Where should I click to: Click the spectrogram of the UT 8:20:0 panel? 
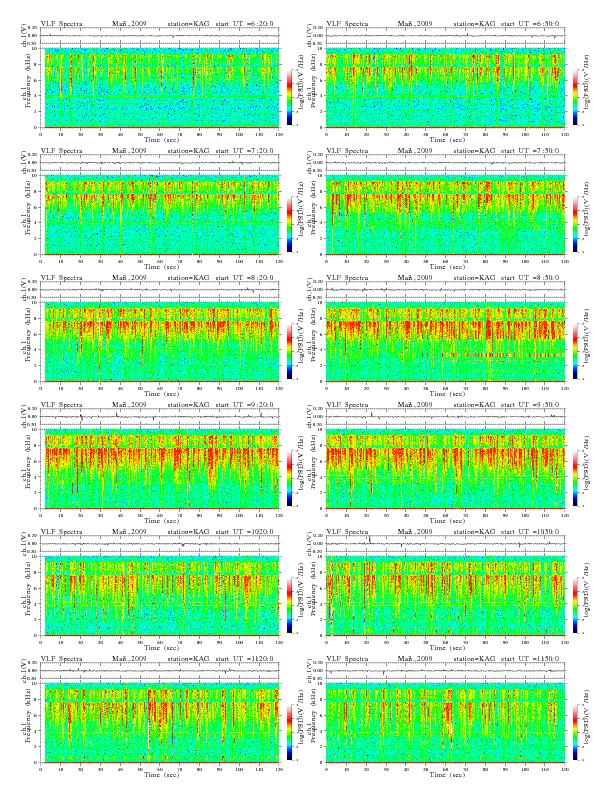click(160, 341)
